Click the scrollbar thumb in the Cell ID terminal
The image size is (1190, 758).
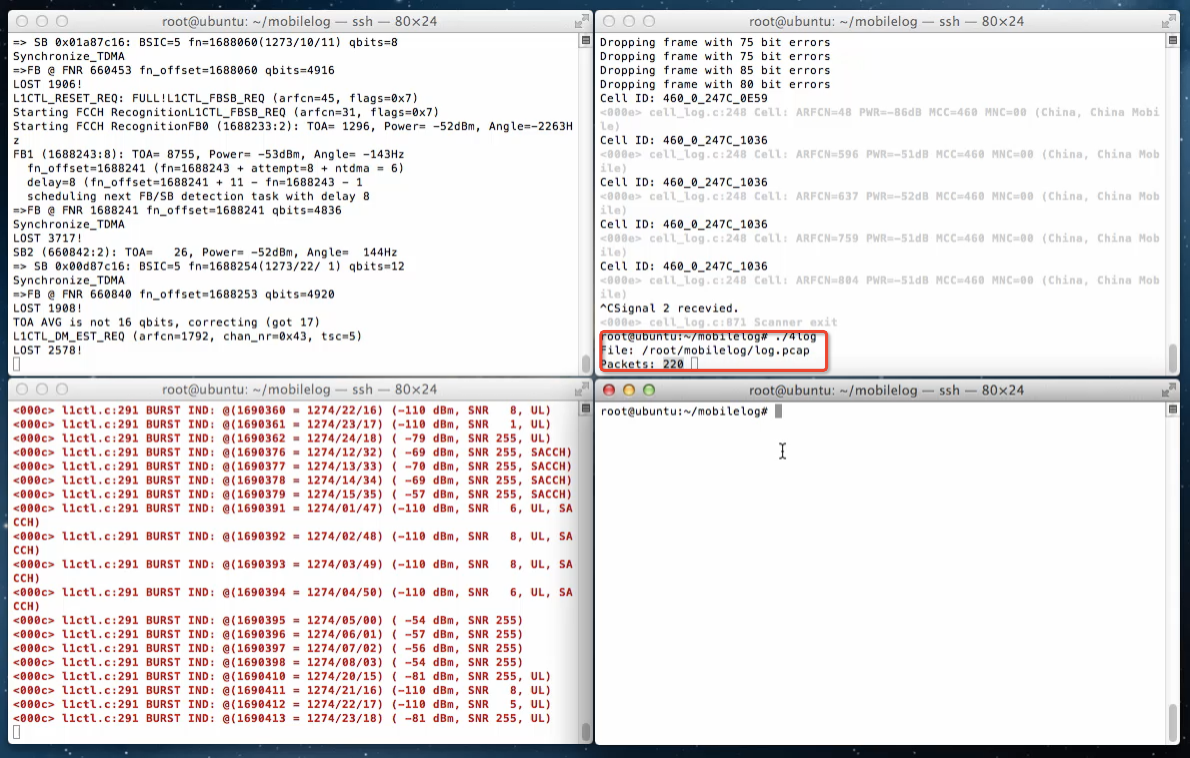pos(1172,357)
